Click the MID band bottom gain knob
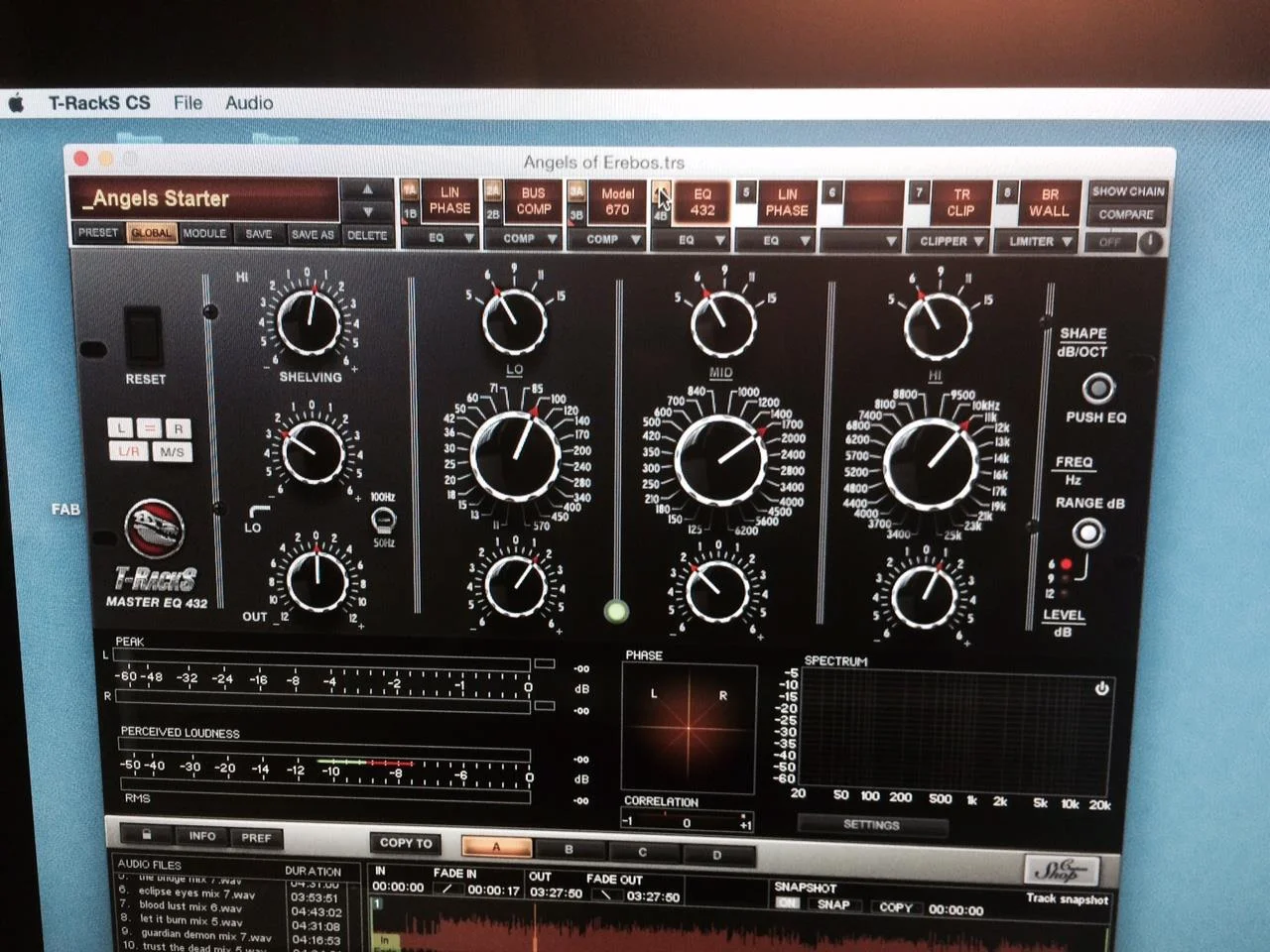Screen dimensions: 1270x952 pyautogui.click(x=718, y=591)
